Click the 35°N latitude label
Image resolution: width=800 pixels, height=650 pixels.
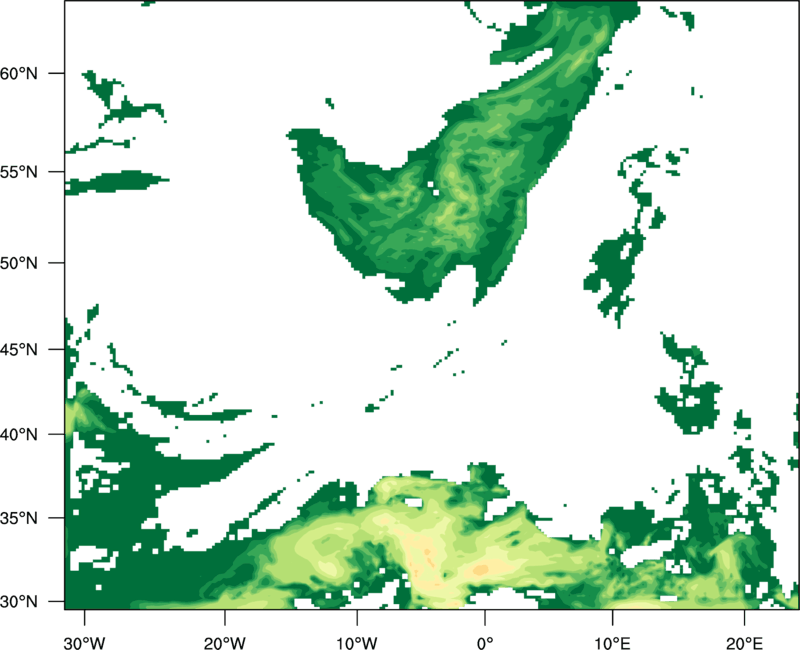click(x=19, y=518)
